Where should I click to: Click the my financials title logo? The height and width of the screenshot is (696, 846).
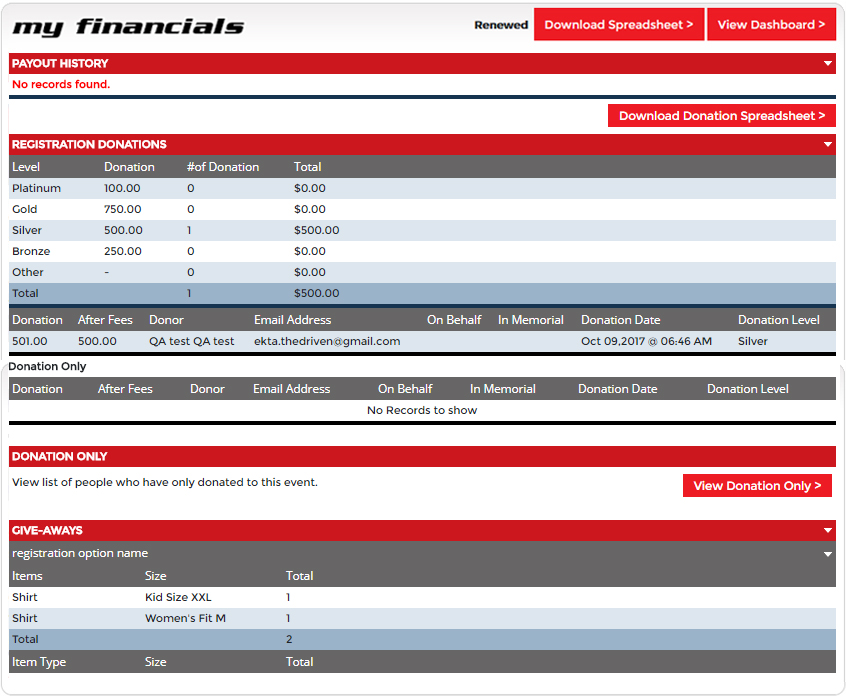[x=128, y=27]
